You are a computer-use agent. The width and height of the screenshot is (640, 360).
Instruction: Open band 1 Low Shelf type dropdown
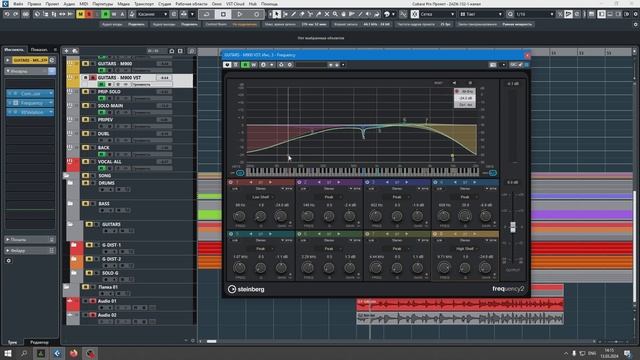[x=260, y=197]
